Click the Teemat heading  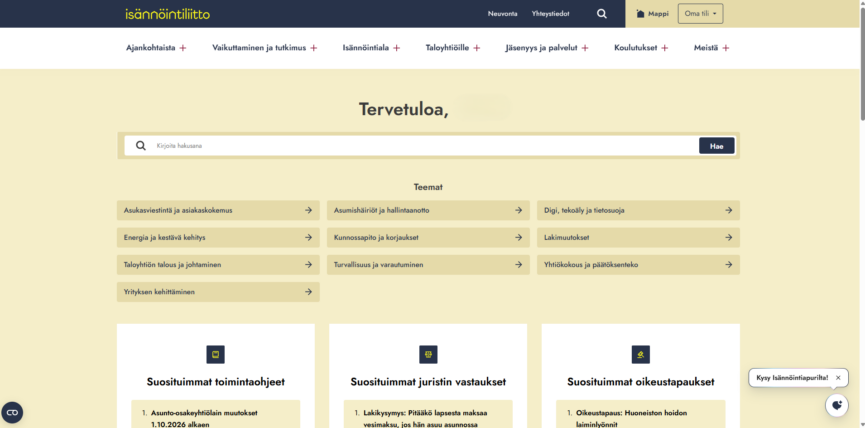coord(428,187)
